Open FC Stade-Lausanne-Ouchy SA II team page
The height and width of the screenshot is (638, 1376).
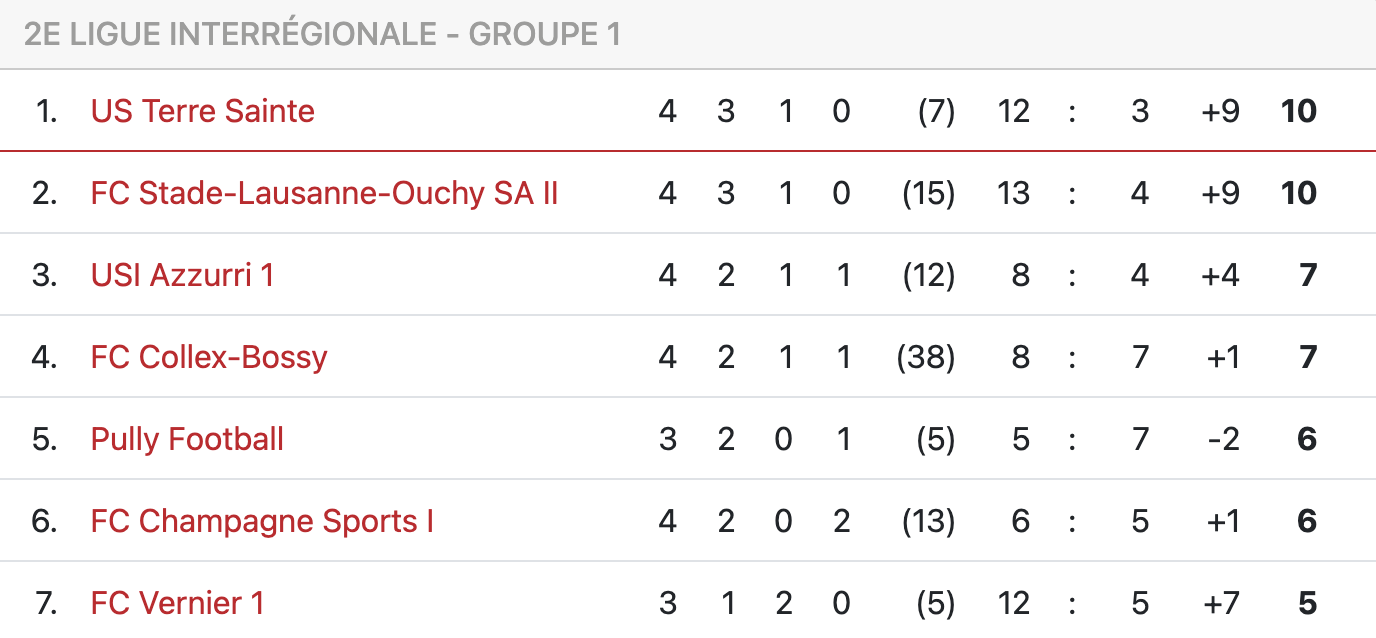point(324,193)
